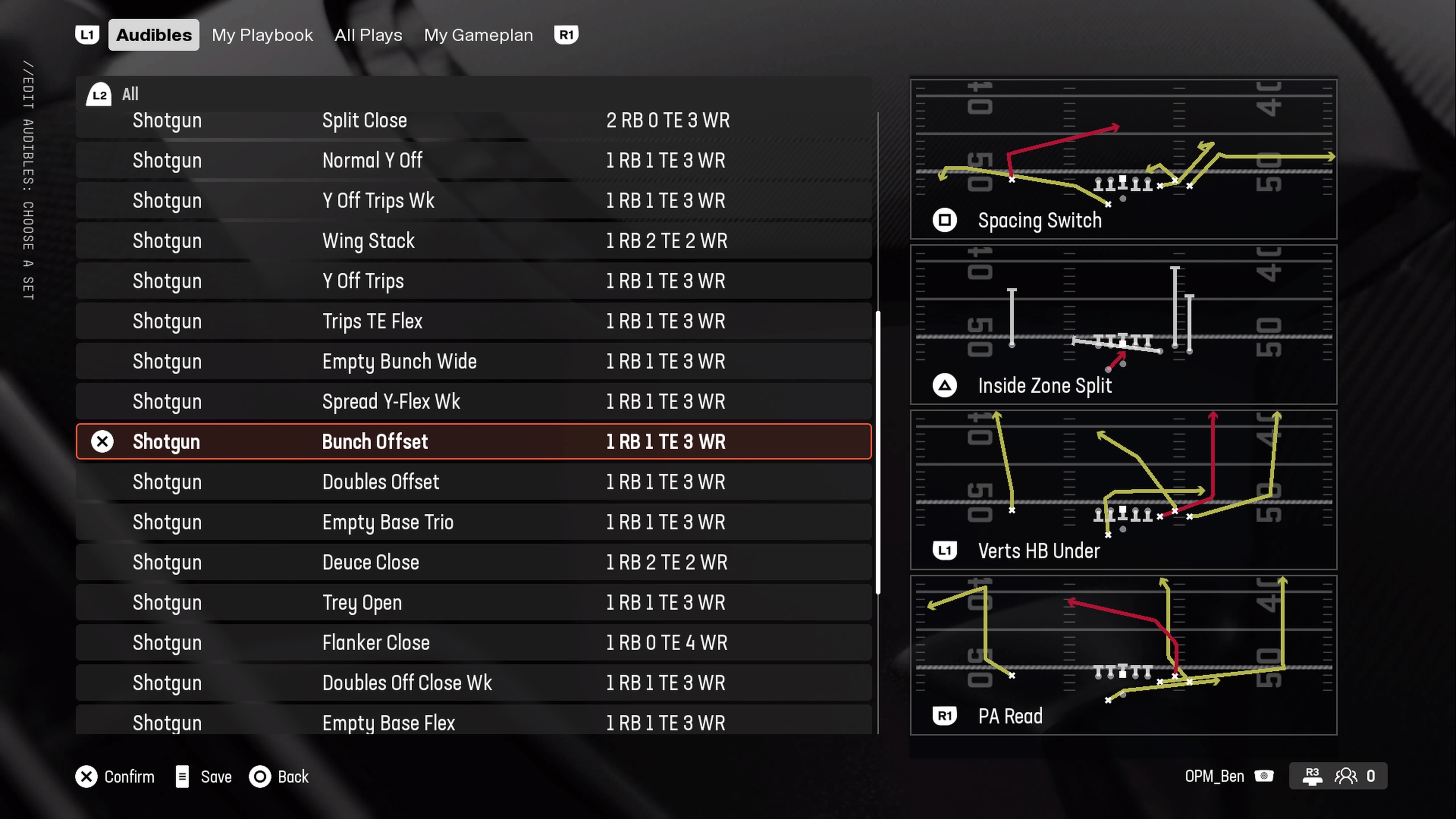Screen dimensions: 1456x819
Task: Select the Audibles tab
Action: (153, 35)
